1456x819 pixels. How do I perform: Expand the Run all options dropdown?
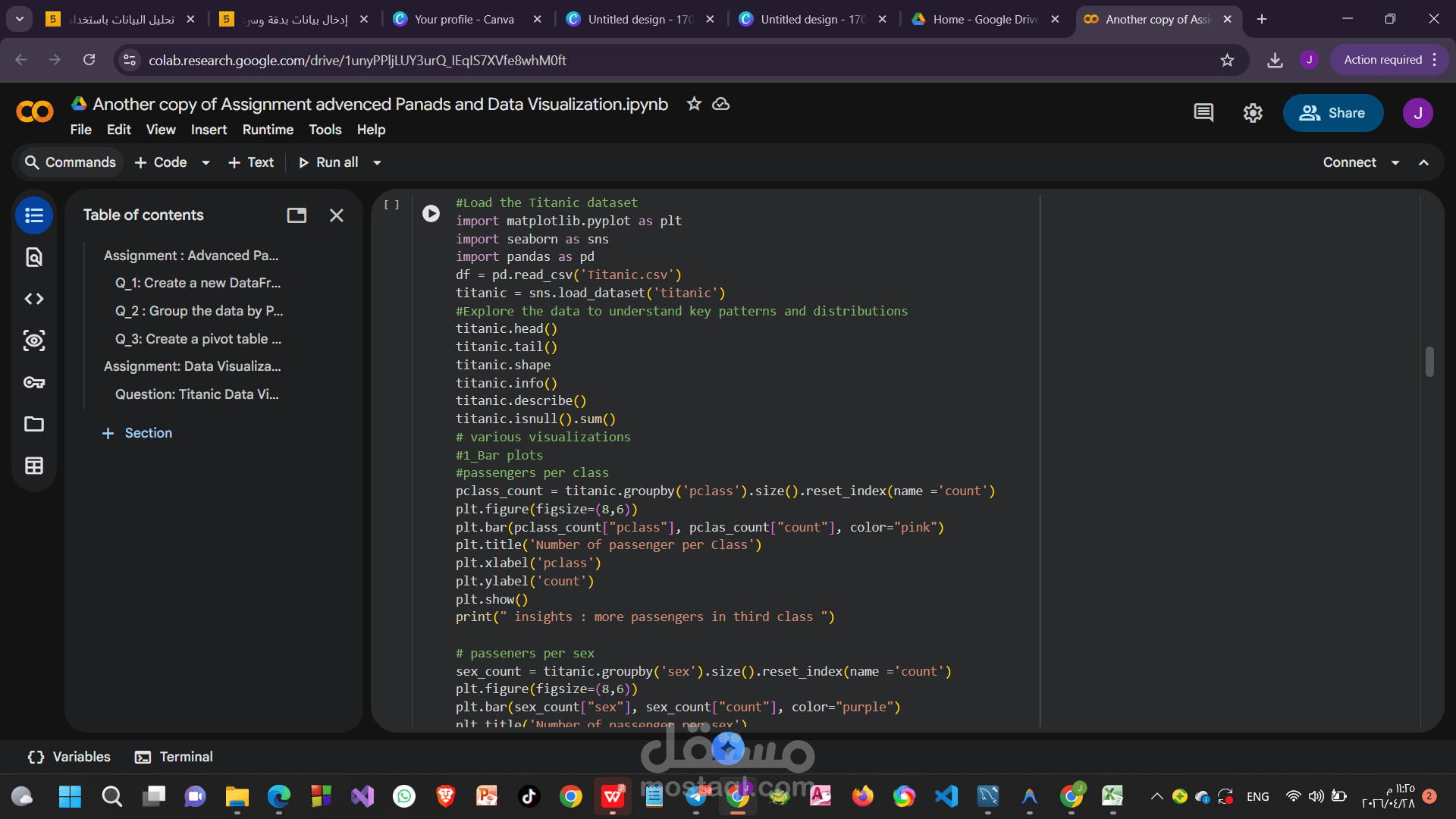point(377,162)
